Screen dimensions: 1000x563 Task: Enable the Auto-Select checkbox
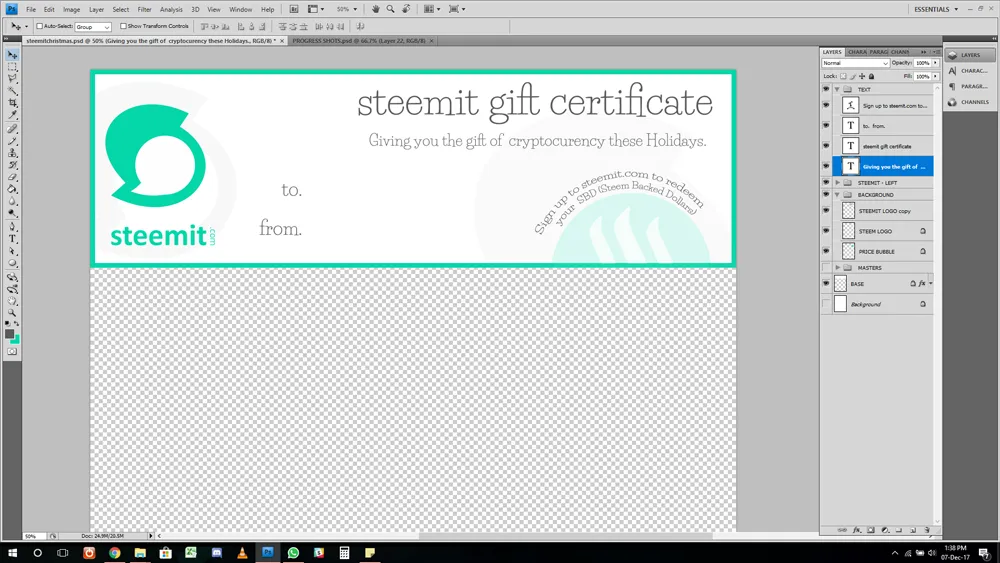40,26
